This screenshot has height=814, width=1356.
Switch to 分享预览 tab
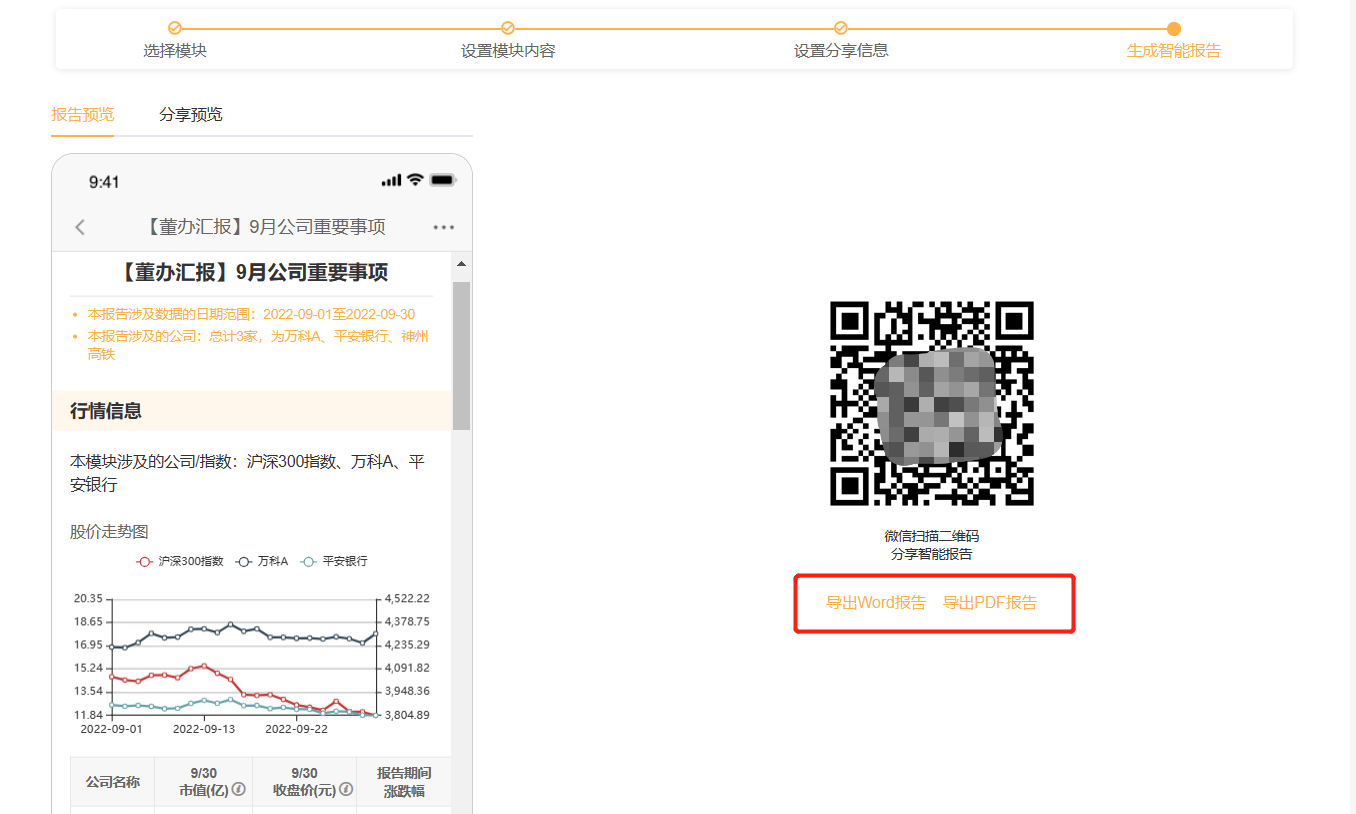pos(191,114)
